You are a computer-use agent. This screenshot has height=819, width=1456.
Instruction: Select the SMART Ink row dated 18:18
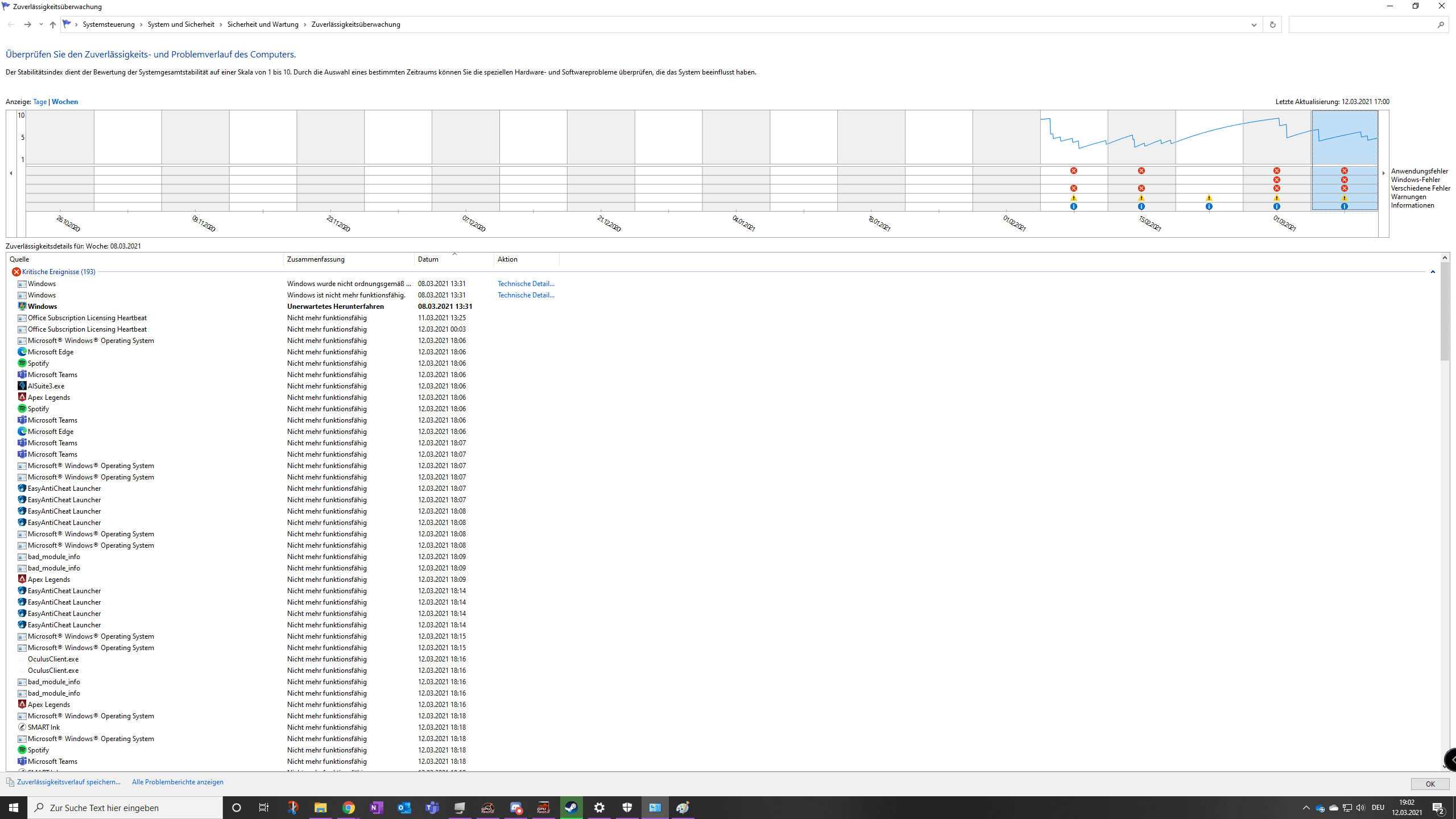coord(722,727)
